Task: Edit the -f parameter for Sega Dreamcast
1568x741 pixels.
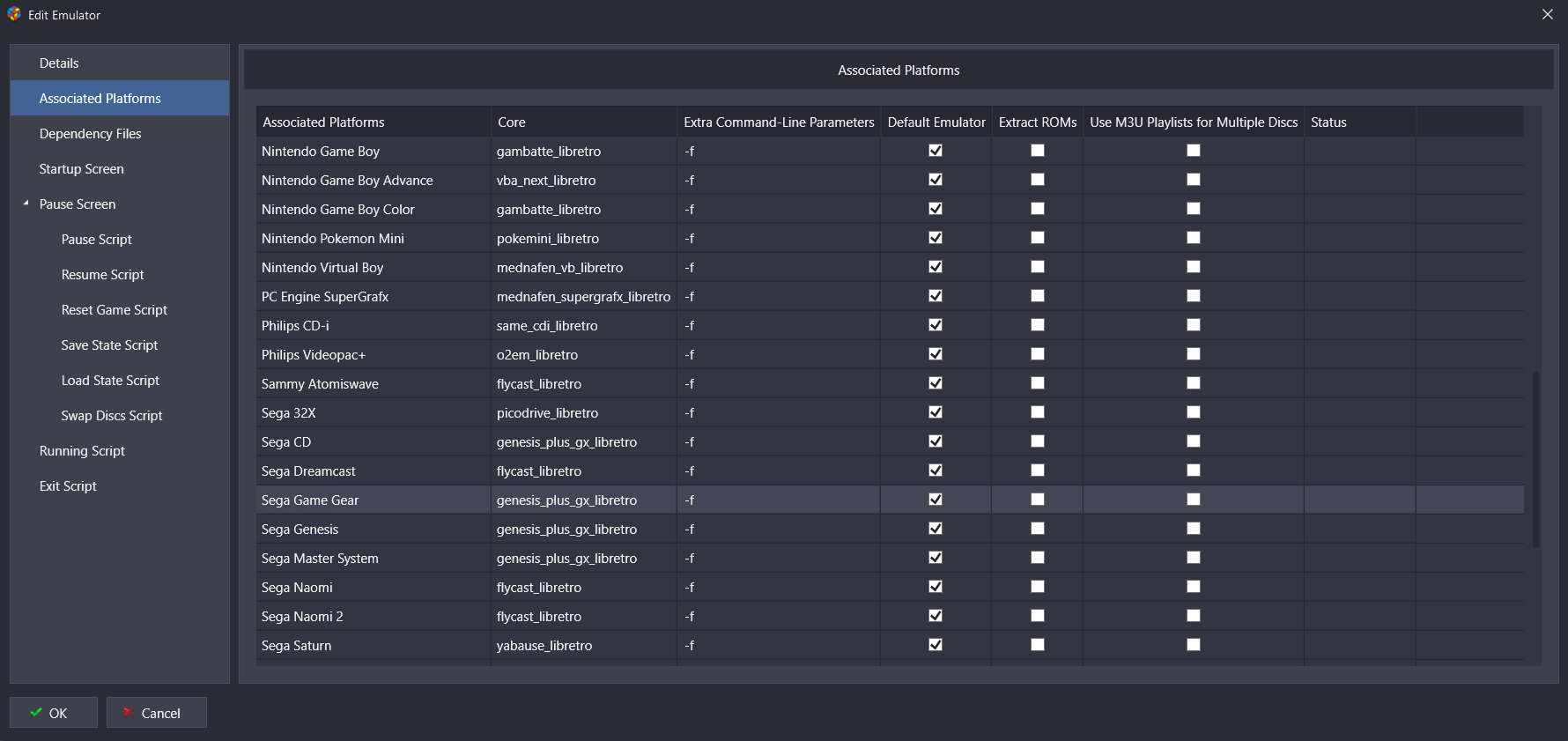Action: [779, 471]
